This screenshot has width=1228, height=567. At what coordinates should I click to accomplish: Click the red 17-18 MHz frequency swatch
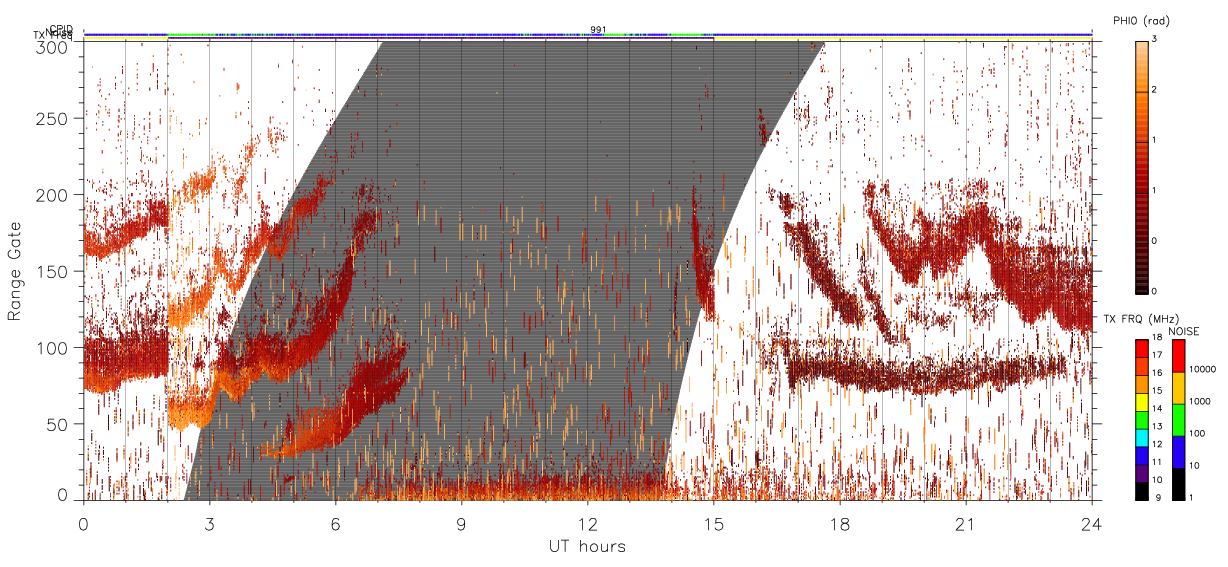pyautogui.click(x=1141, y=347)
